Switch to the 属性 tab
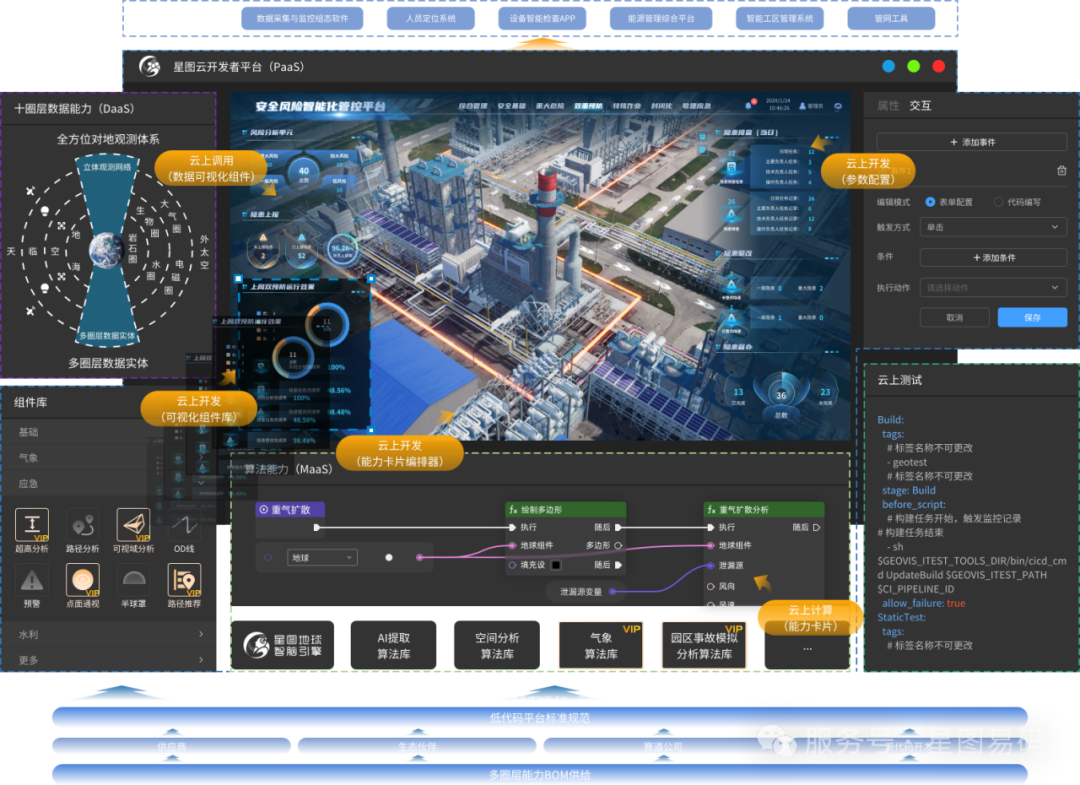This screenshot has width=1080, height=785. (x=889, y=105)
